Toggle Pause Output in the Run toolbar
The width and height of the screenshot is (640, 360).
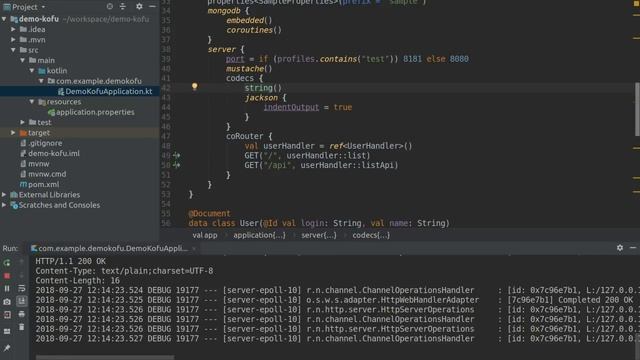point(7,289)
